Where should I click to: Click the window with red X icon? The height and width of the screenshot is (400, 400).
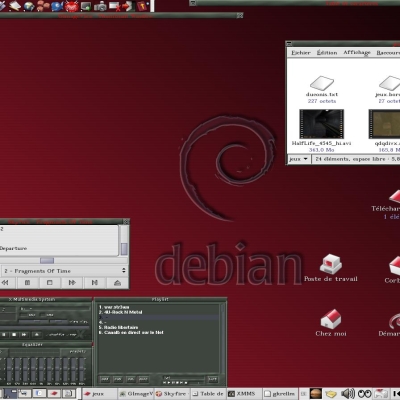(115, 6)
